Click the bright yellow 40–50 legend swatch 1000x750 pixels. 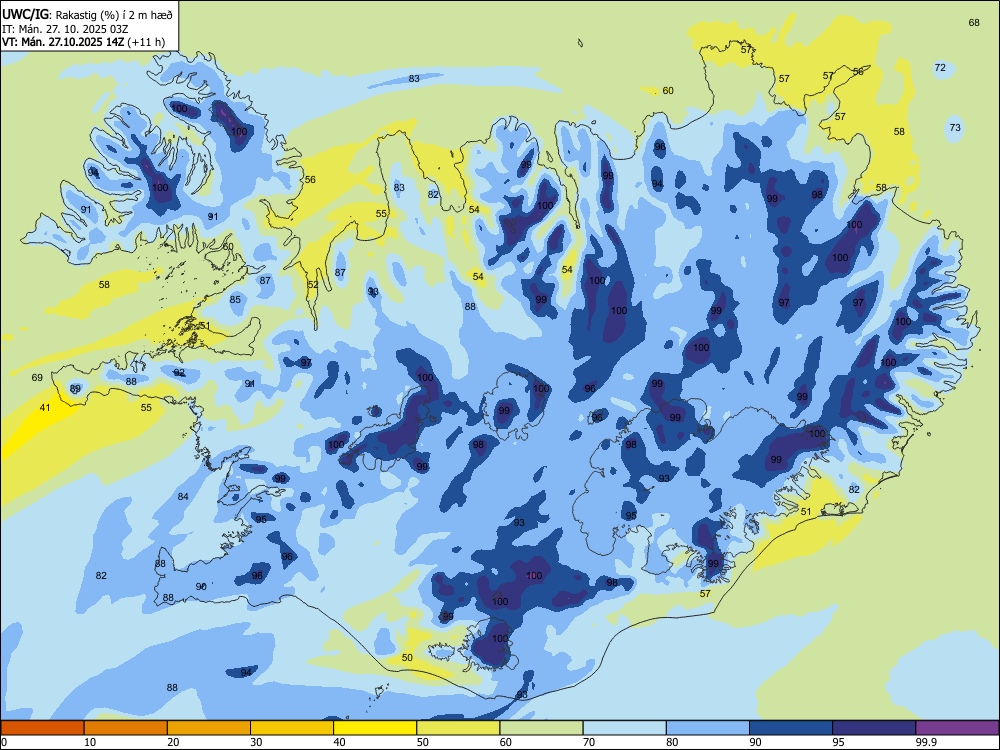(x=375, y=728)
